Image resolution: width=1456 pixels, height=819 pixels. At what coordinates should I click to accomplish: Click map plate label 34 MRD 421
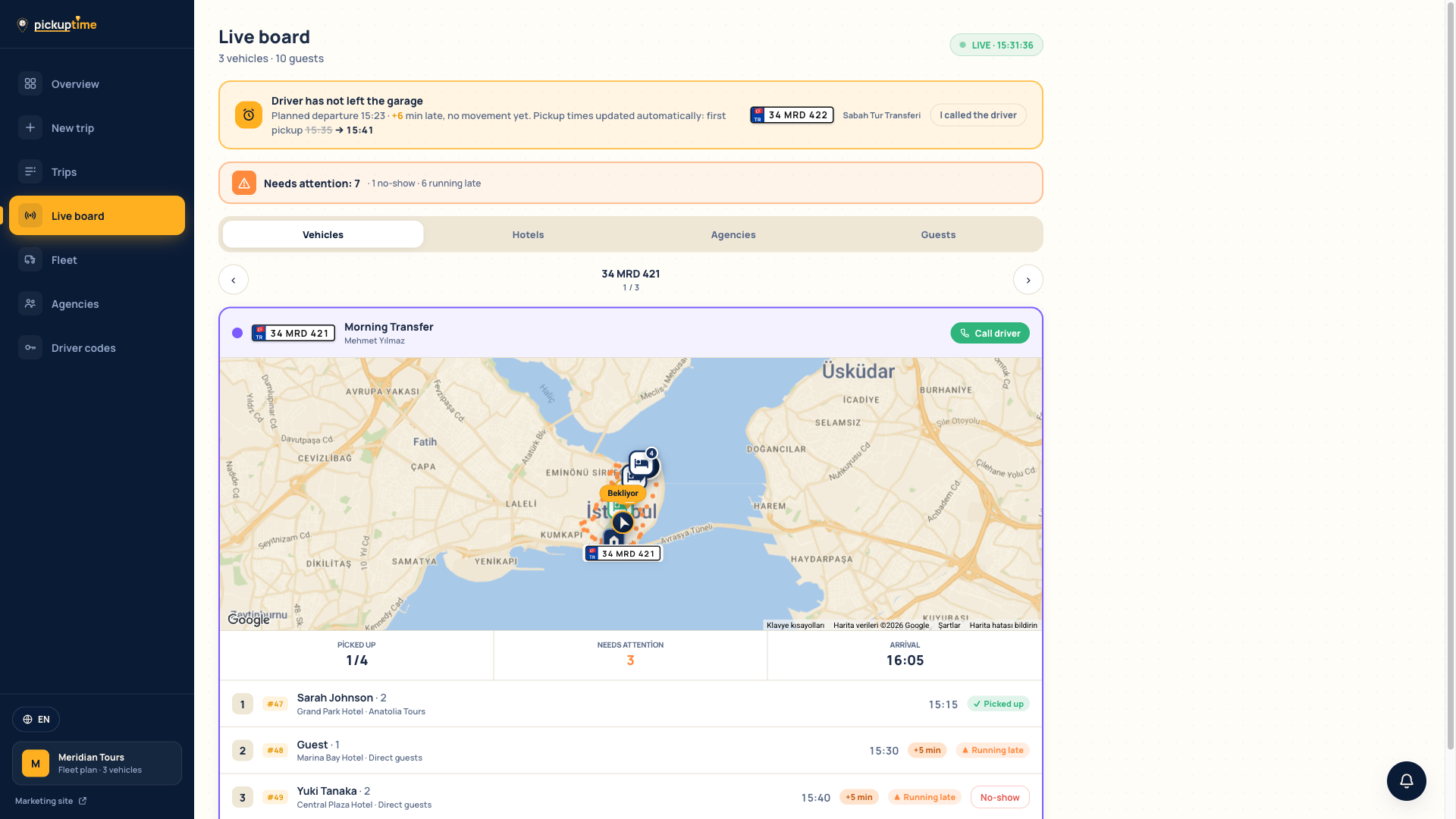click(x=623, y=554)
